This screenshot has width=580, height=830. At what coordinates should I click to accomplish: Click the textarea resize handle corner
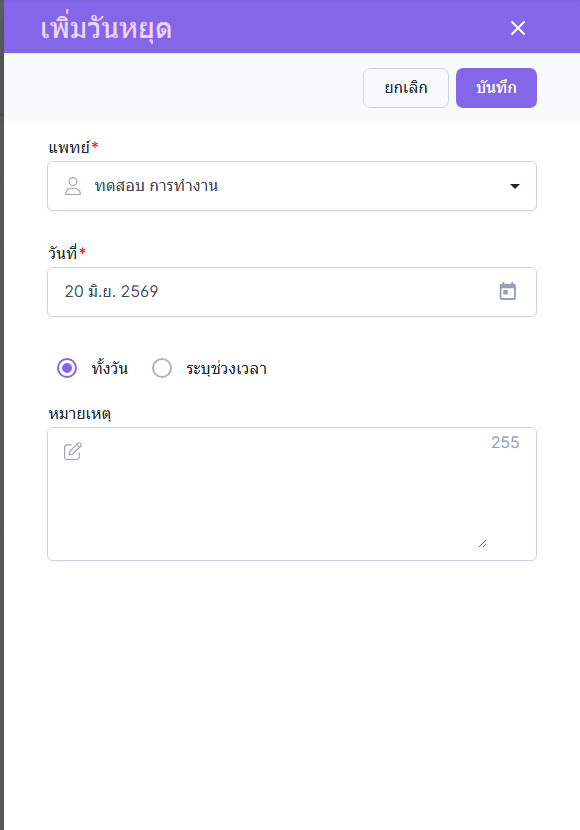[482, 544]
